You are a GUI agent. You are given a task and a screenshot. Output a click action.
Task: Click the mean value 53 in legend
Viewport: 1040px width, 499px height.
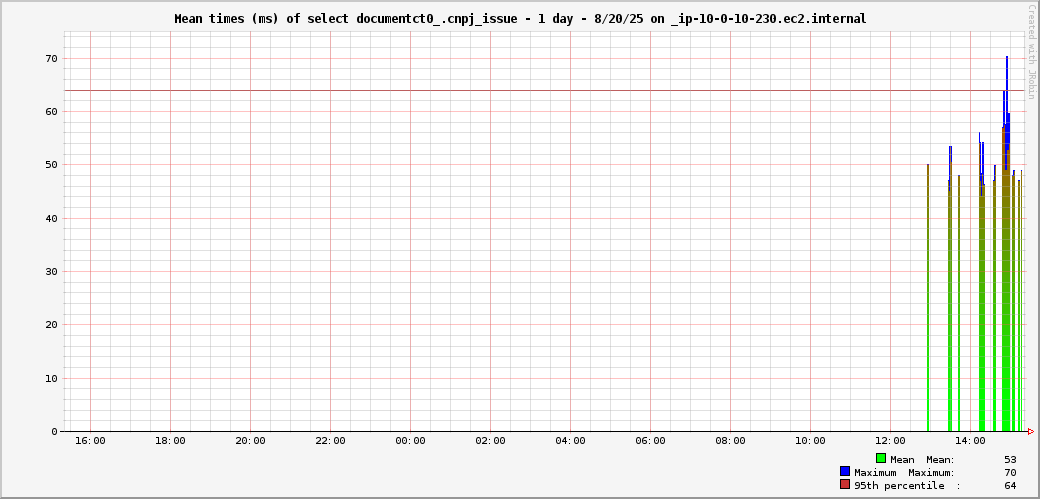[1010, 459]
